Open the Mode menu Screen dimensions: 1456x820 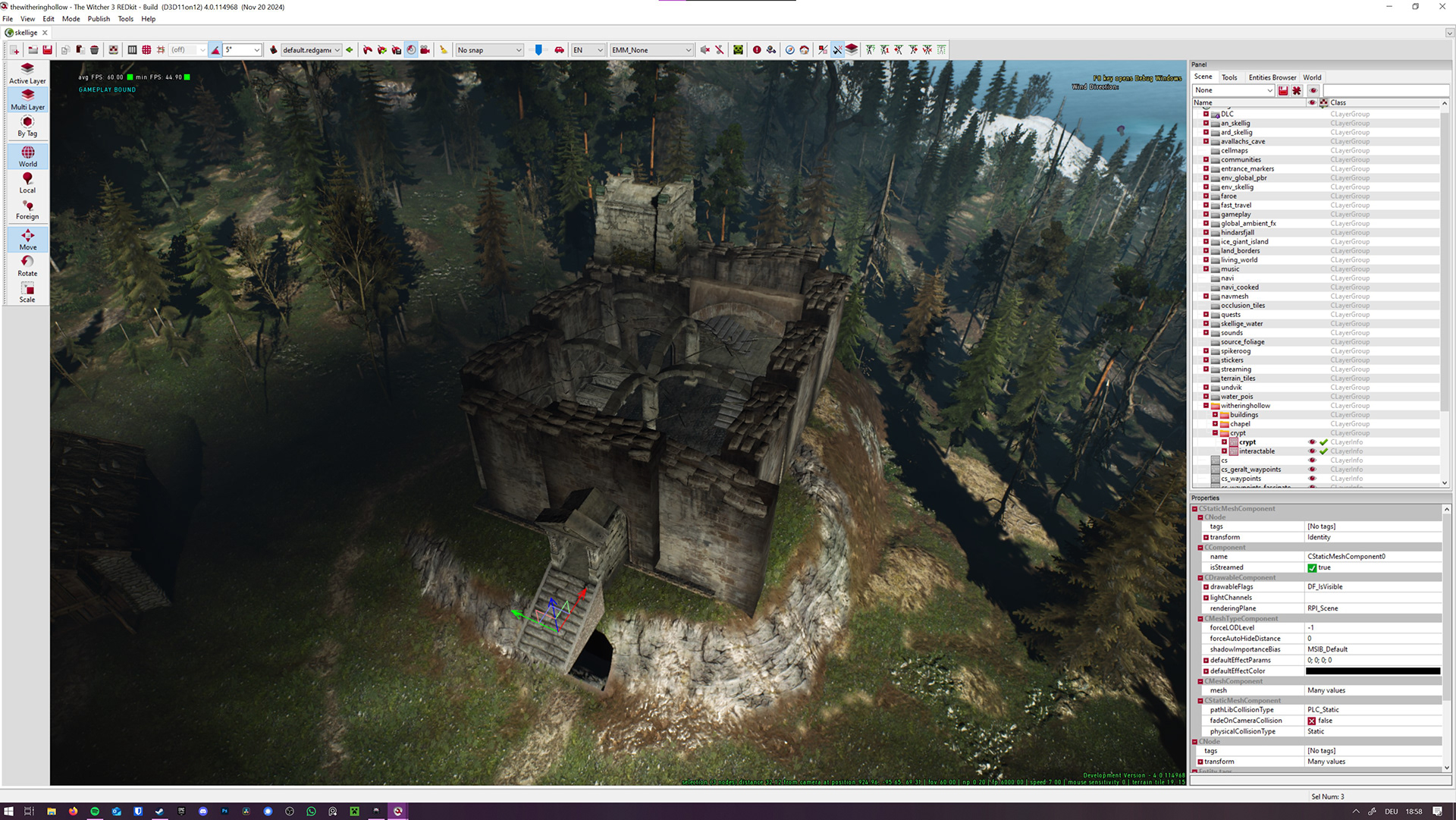click(x=71, y=19)
